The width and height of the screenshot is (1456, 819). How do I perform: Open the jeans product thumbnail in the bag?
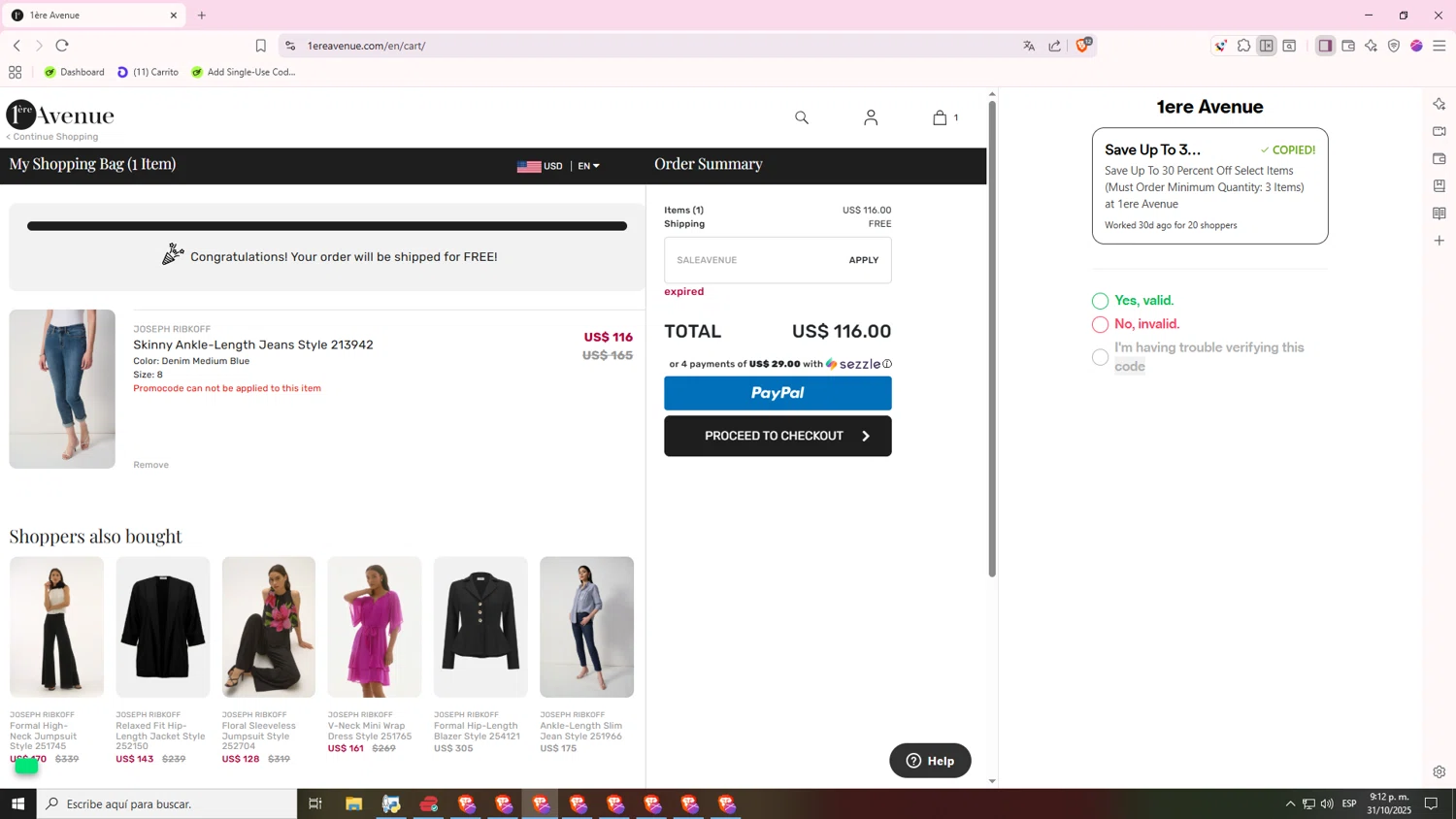(62, 389)
